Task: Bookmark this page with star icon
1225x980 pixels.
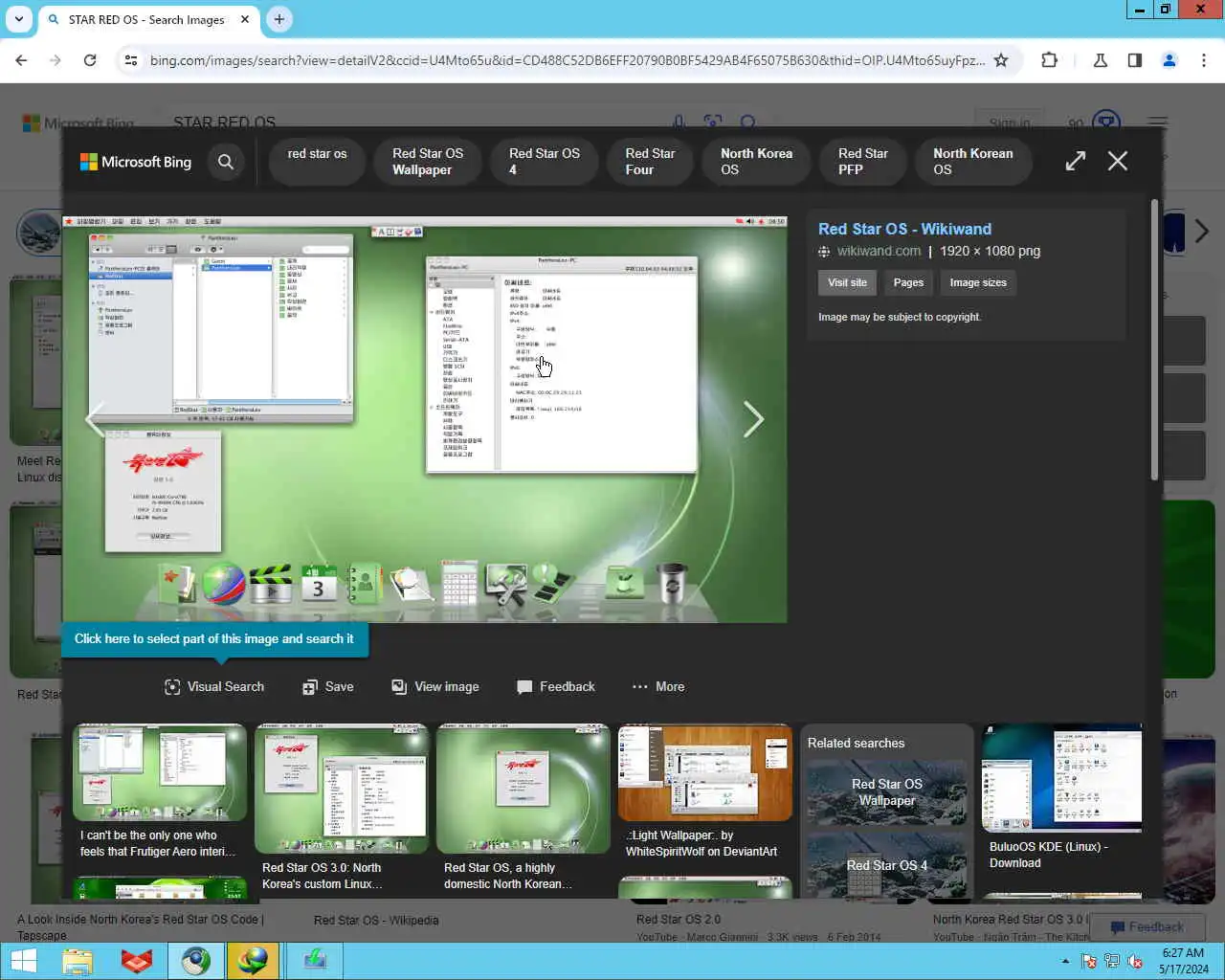Action: [x=1001, y=60]
